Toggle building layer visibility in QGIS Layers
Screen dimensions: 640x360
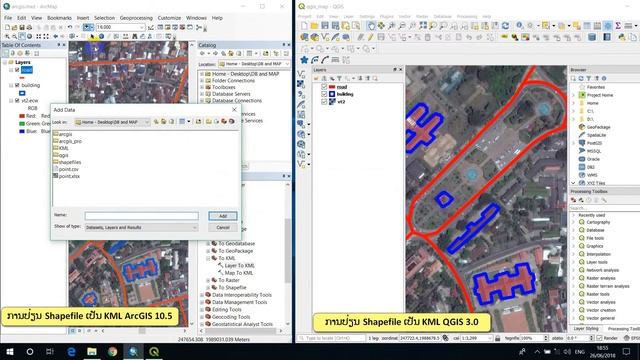(324, 94)
